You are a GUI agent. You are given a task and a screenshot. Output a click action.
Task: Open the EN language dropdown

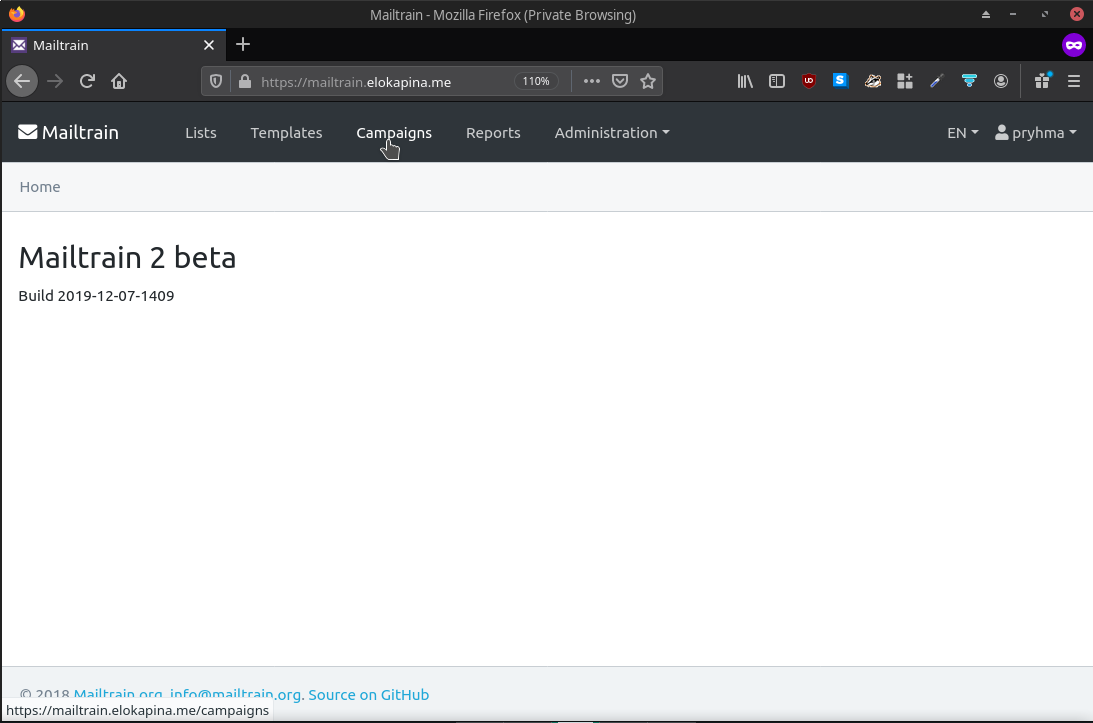pyautogui.click(x=963, y=132)
